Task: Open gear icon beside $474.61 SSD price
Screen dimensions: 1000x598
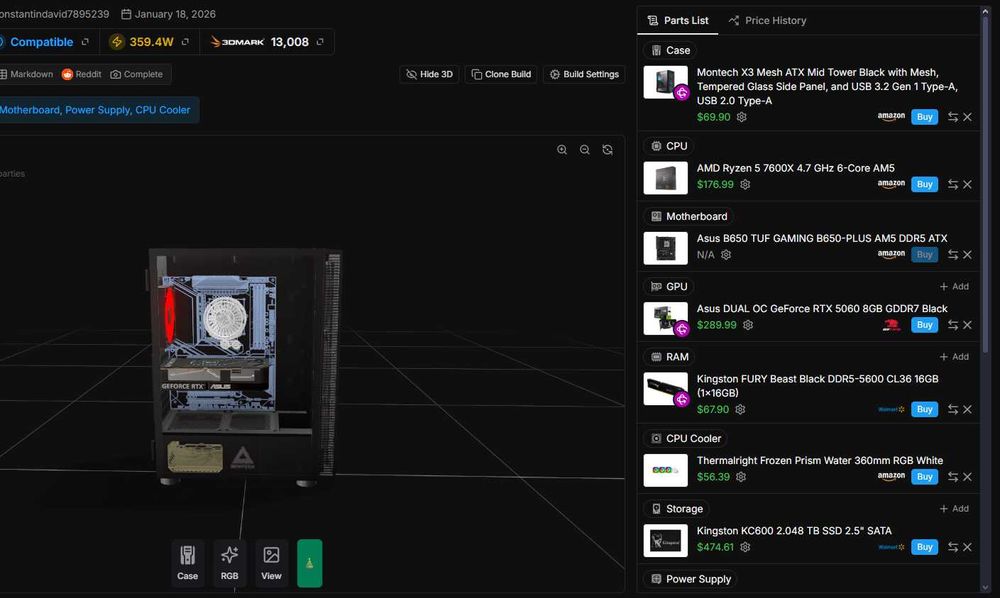Action: [x=745, y=547]
